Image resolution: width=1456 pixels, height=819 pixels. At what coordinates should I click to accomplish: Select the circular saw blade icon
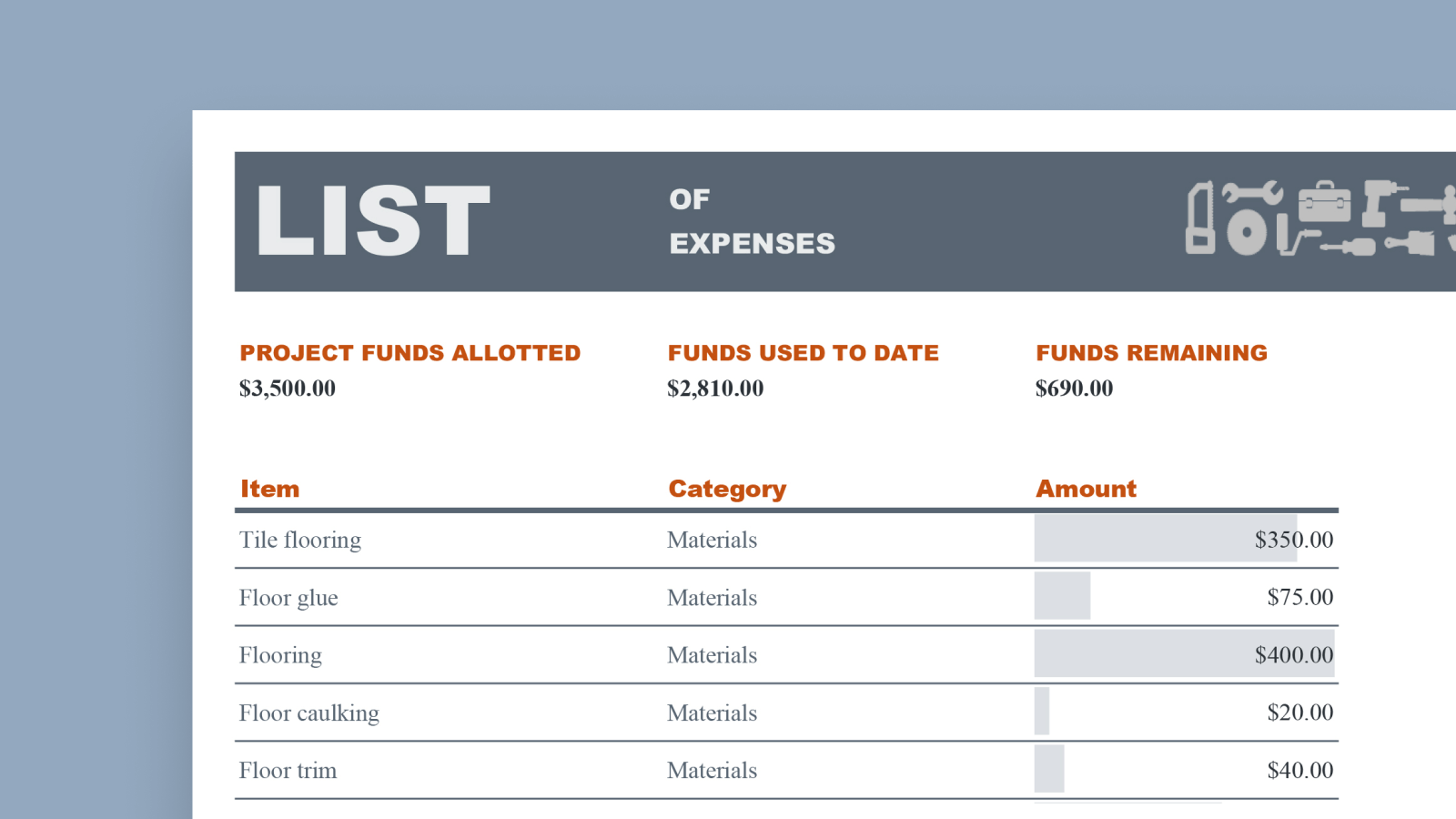pyautogui.click(x=1247, y=231)
